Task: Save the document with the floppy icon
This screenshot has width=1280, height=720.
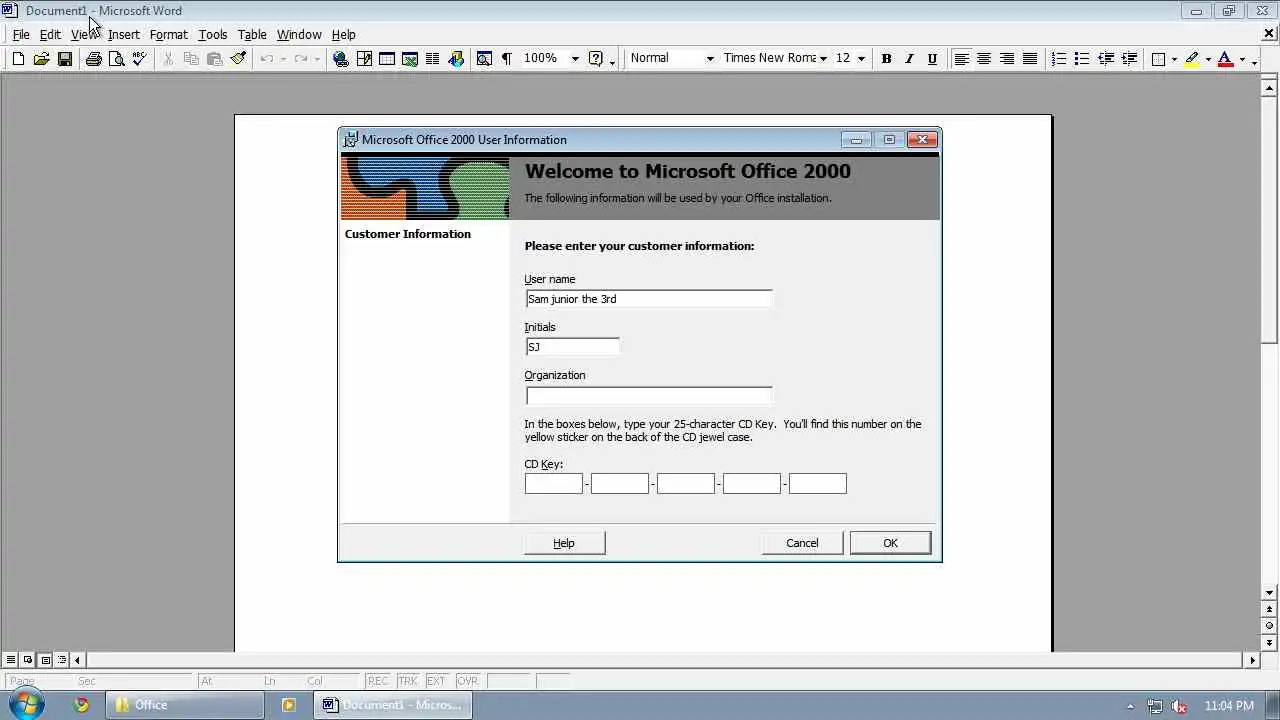Action: (x=64, y=59)
